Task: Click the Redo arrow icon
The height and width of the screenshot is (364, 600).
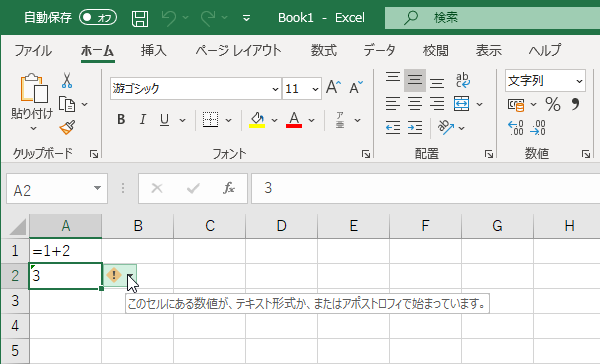Action: click(208, 18)
